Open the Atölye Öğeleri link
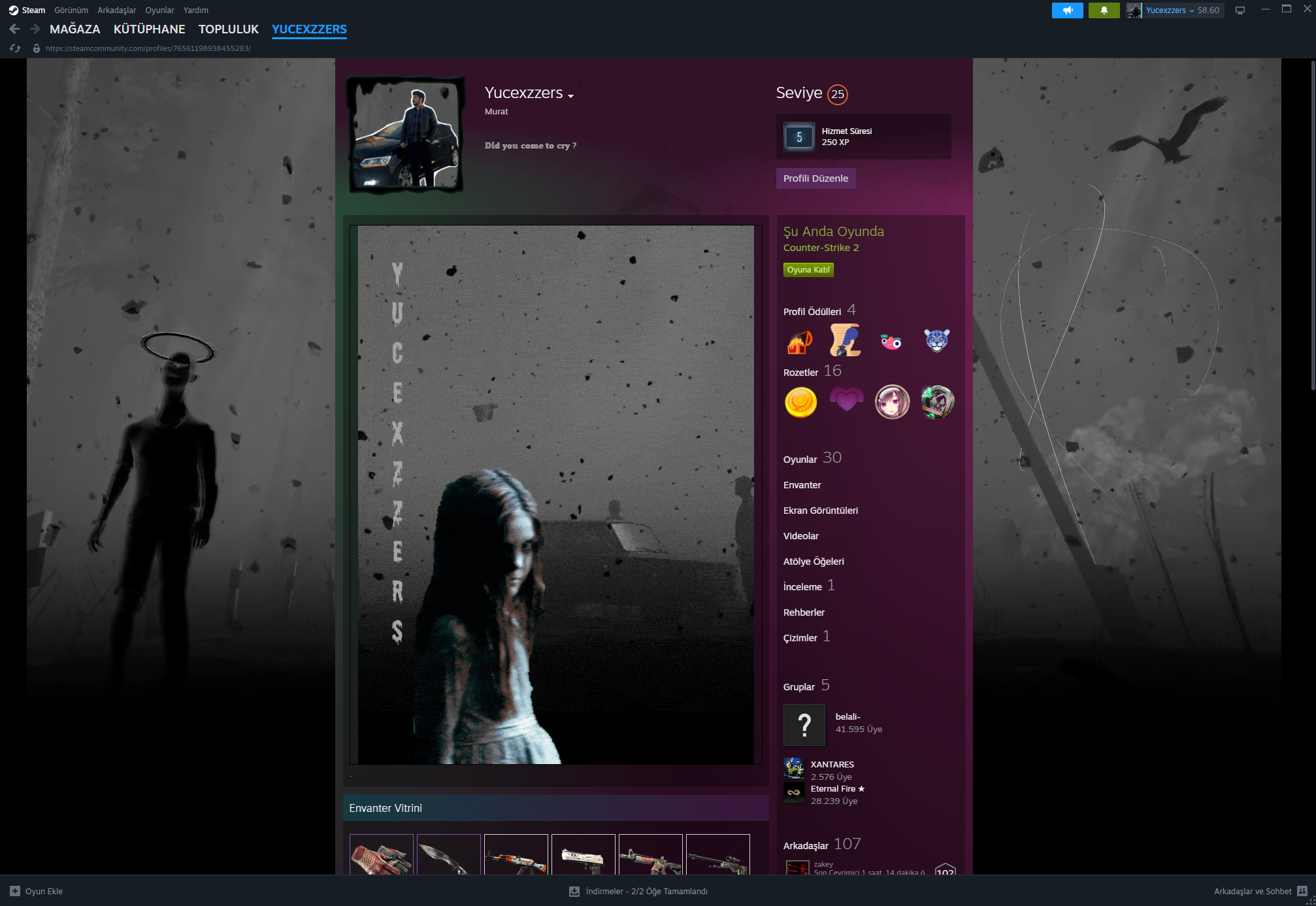1316x906 pixels. point(814,562)
